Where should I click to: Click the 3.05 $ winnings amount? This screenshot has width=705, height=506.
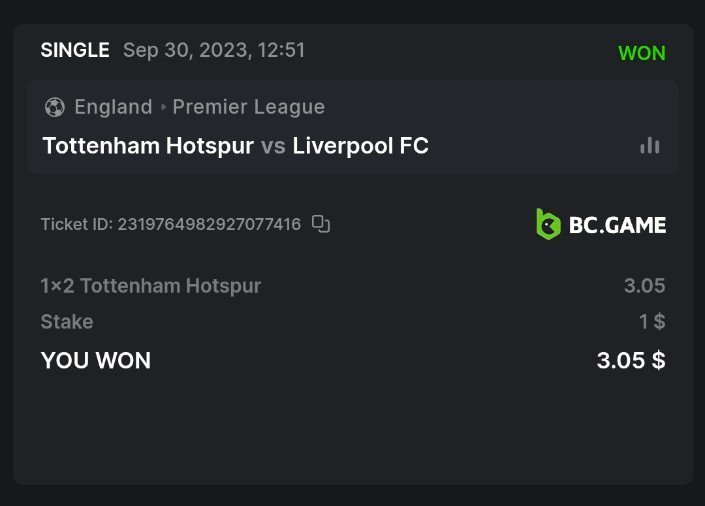click(x=631, y=361)
